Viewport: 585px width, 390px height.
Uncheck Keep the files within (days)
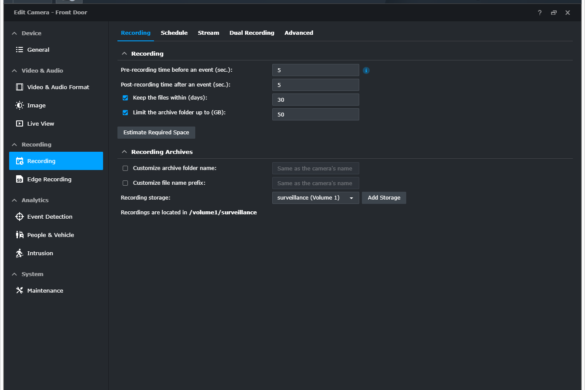point(125,98)
